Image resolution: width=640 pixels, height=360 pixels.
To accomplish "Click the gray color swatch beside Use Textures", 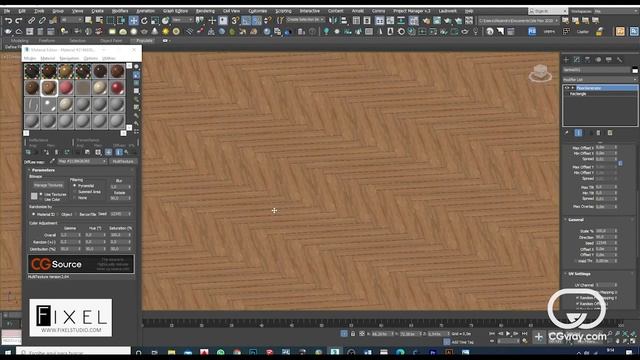I will pyautogui.click(x=34, y=196).
